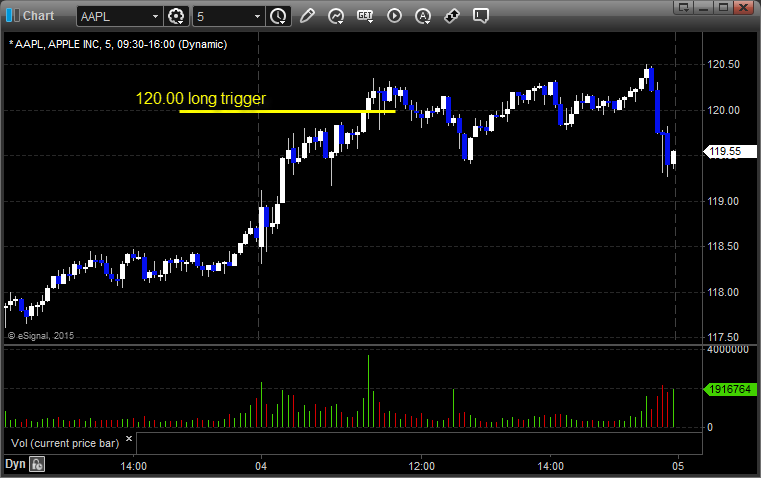Viewport: 761px width, 478px height.
Task: Minimize the chart window
Action: [x=703, y=7]
